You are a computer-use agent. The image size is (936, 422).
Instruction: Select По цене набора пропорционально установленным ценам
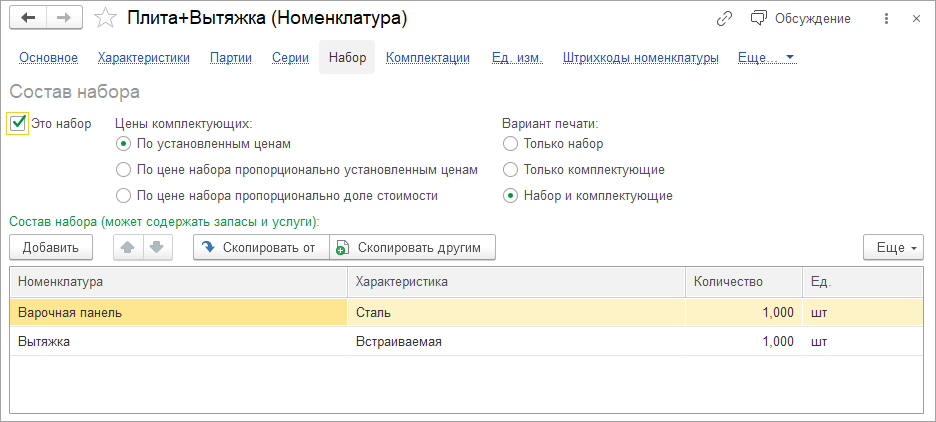pos(123,170)
